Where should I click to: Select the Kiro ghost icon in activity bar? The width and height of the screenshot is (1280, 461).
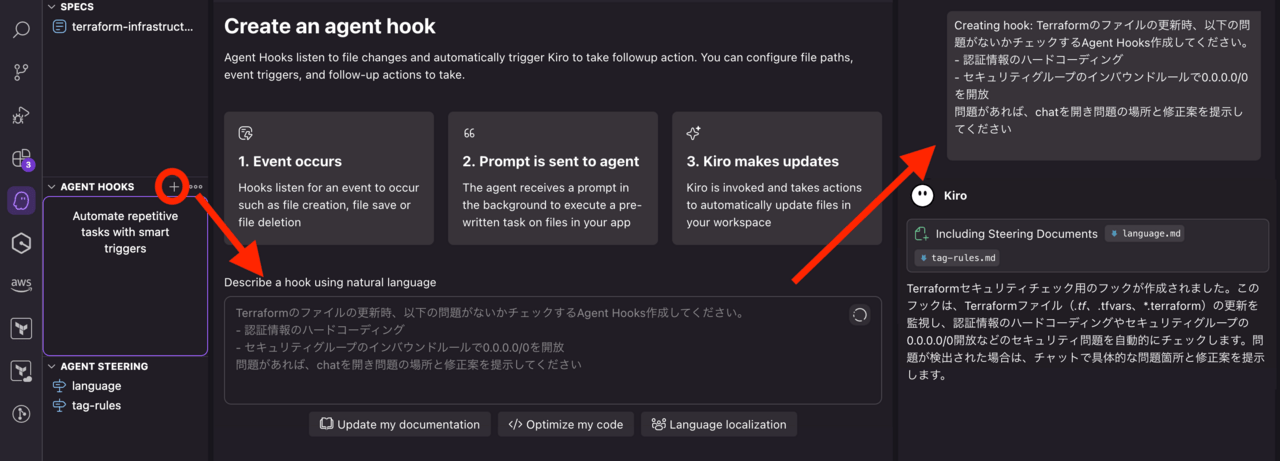[x=21, y=200]
